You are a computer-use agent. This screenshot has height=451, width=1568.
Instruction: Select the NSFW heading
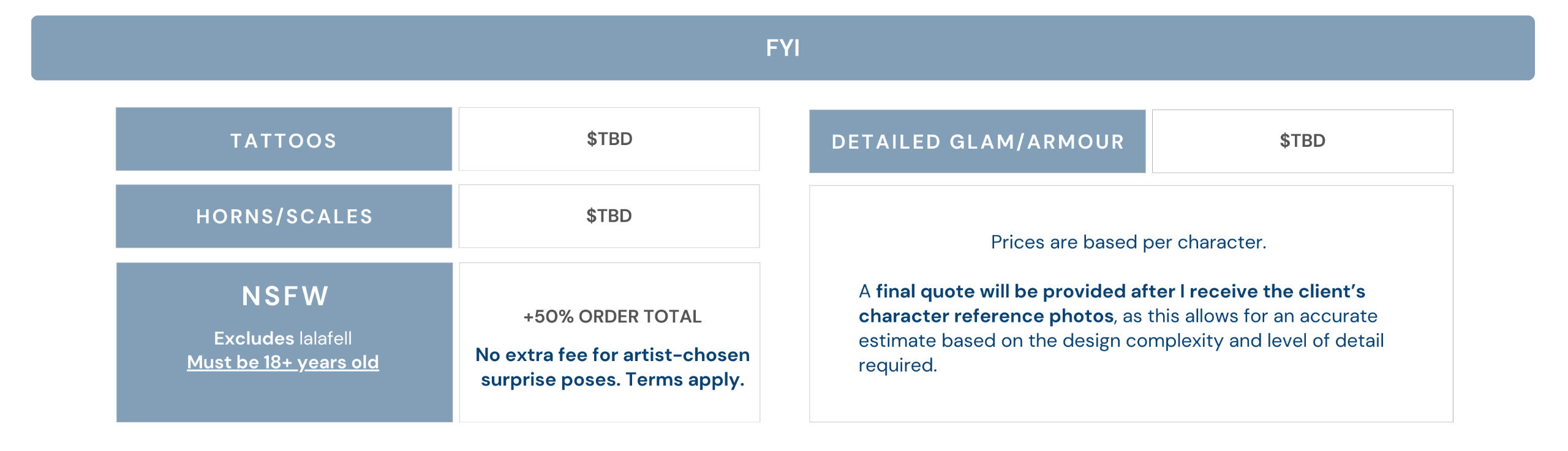click(x=285, y=296)
